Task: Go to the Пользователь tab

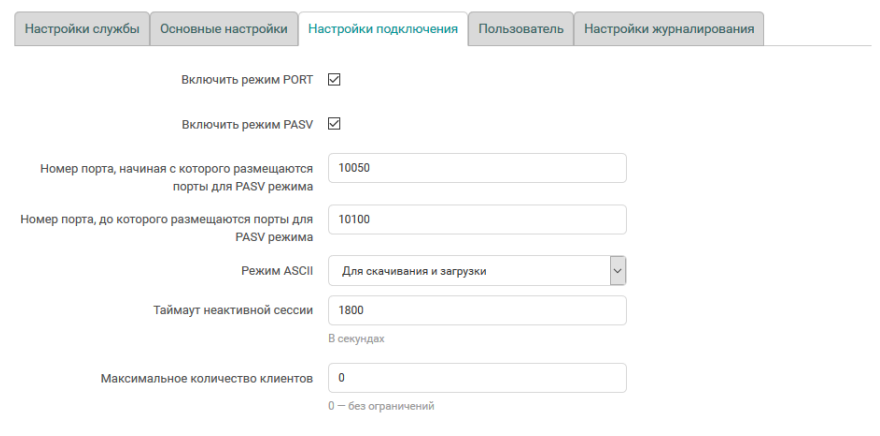Action: click(x=521, y=29)
